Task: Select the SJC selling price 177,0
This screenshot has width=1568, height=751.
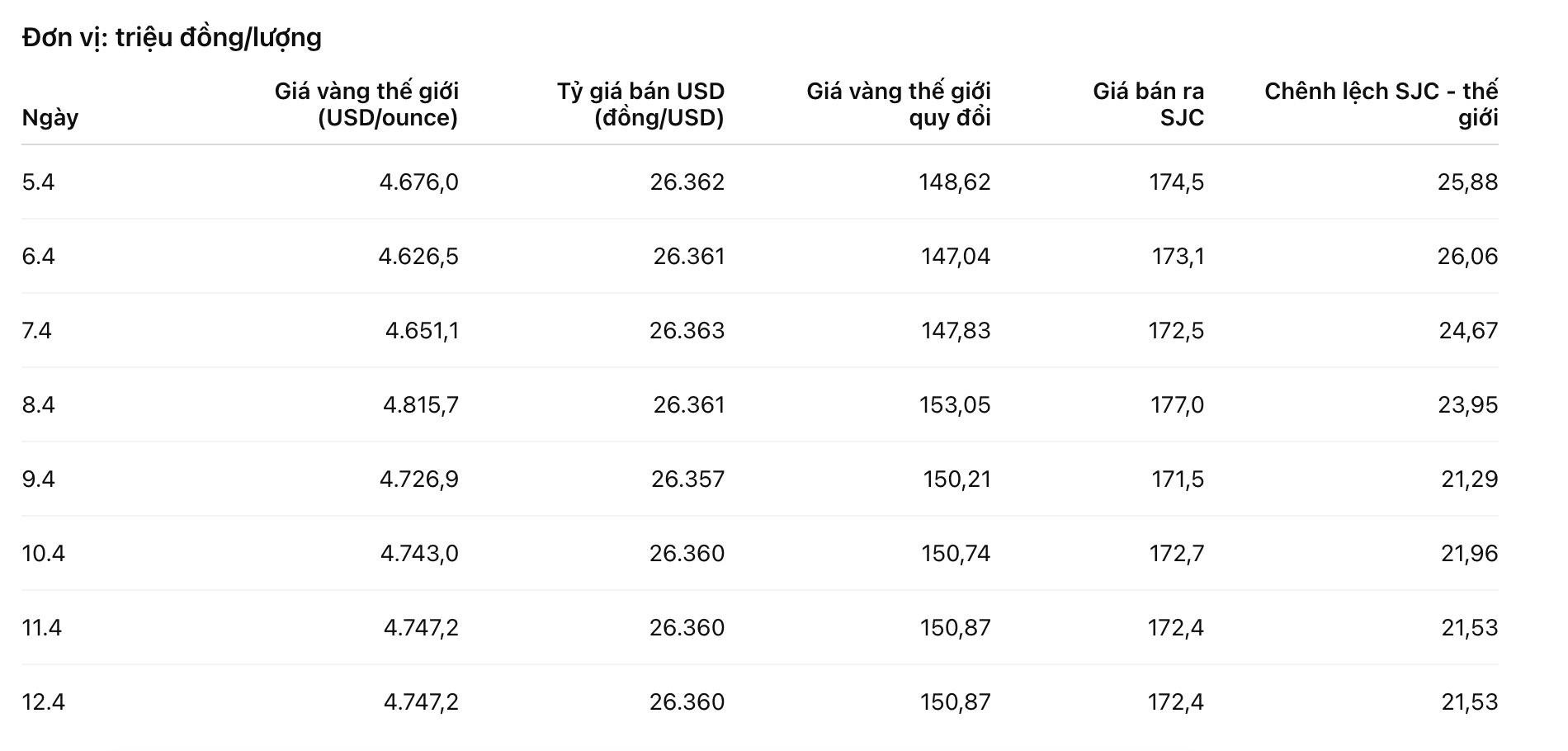Action: [x=1178, y=404]
